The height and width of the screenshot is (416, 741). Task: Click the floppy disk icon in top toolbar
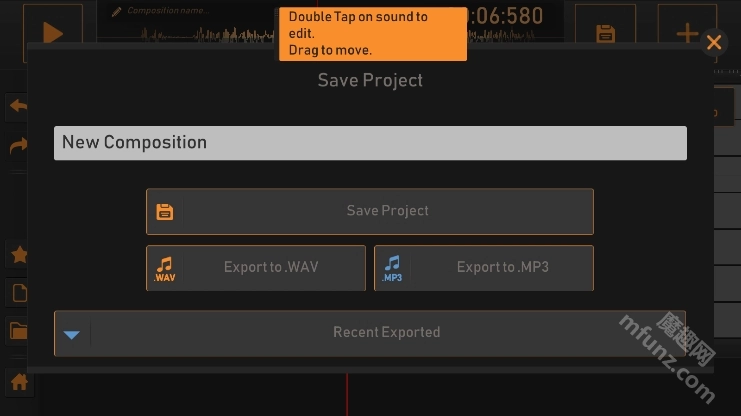605,32
